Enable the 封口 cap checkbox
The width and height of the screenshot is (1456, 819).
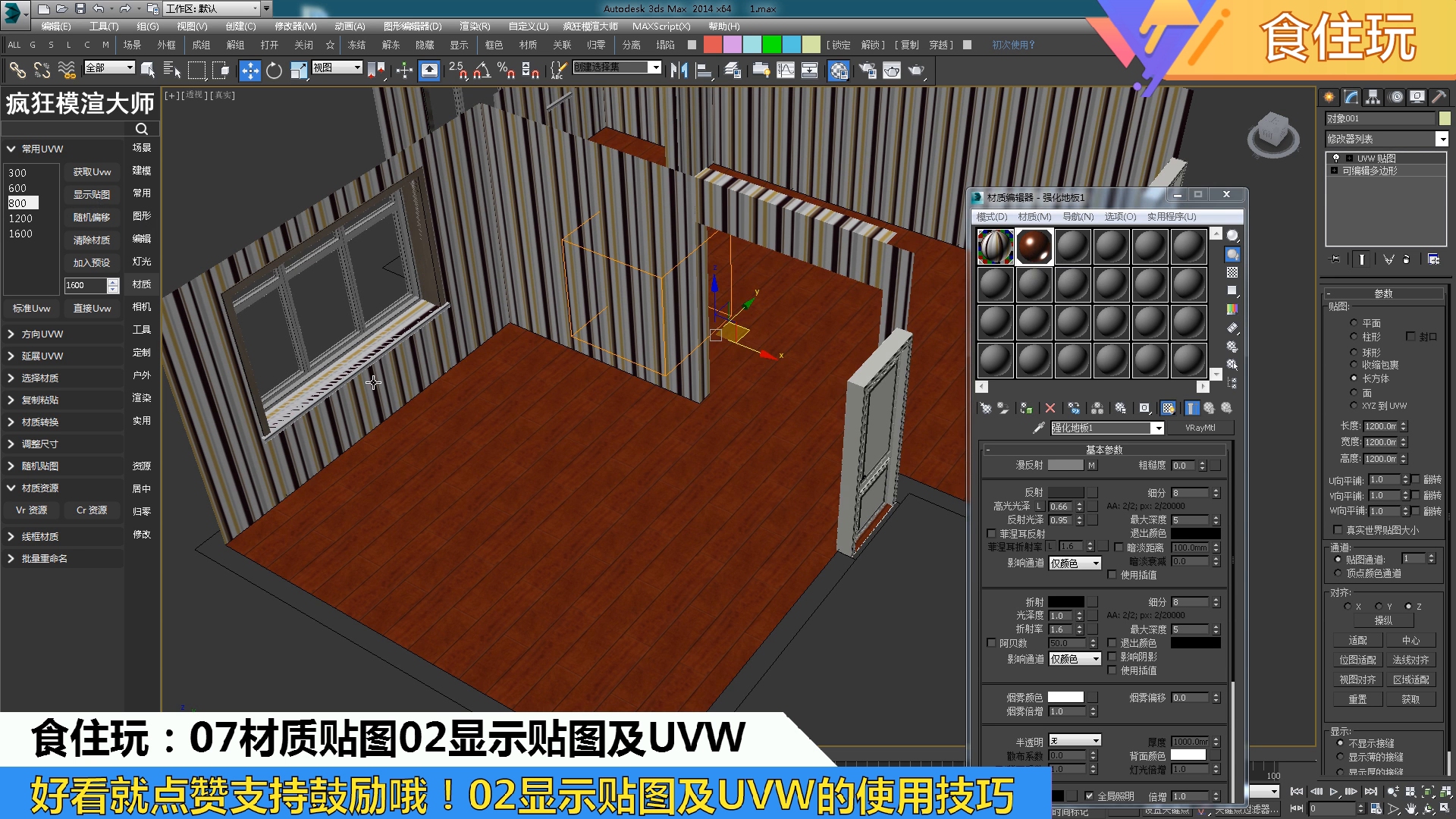tap(1410, 336)
